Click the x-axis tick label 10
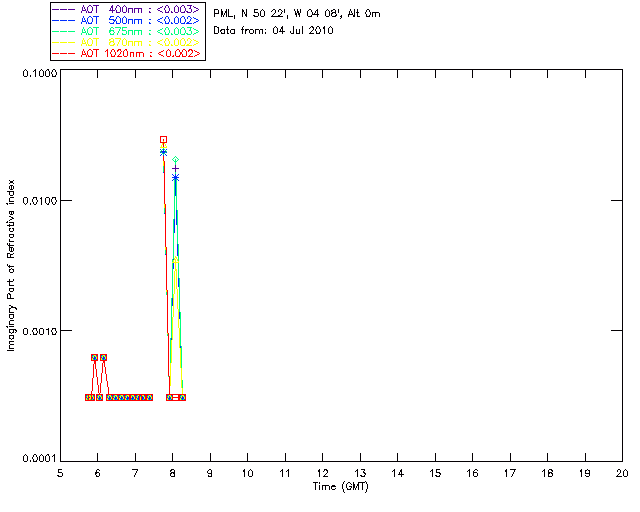The height and width of the screenshot is (512, 640). (x=247, y=473)
